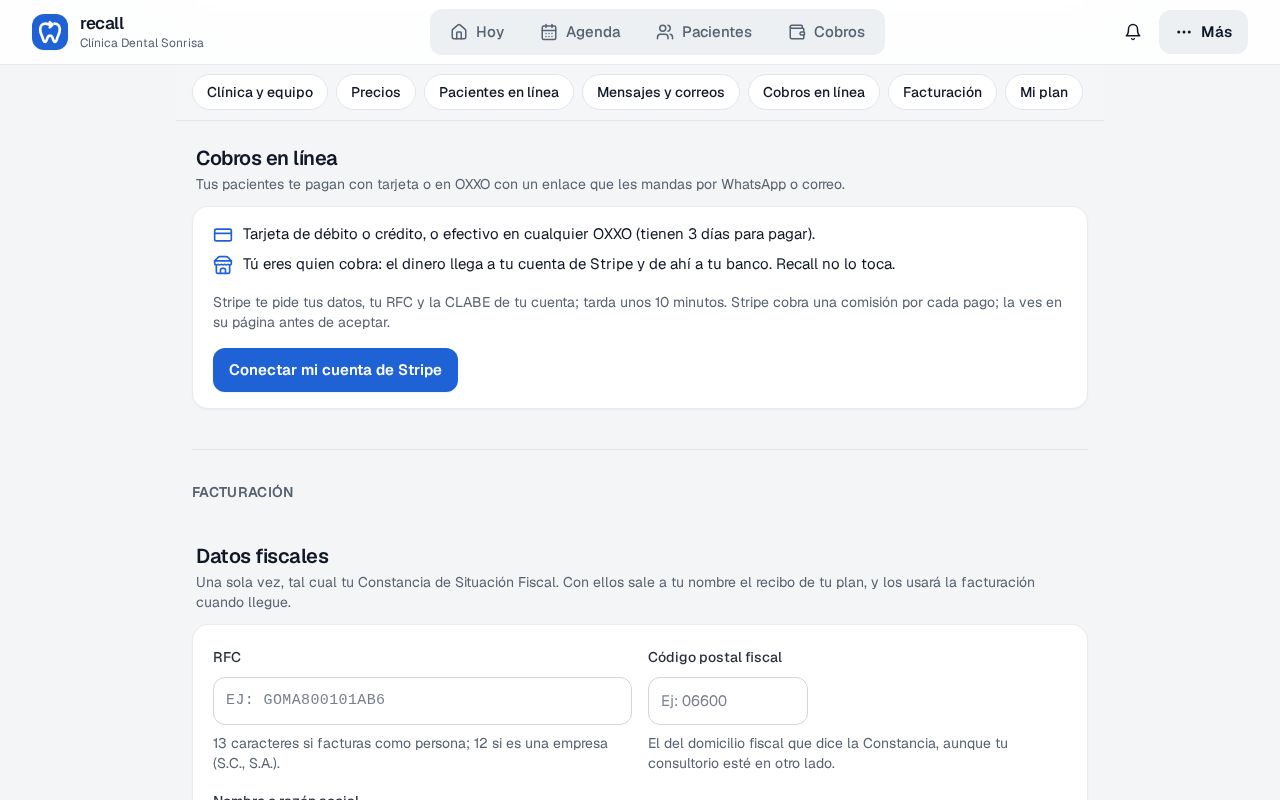Image resolution: width=1280 pixels, height=800 pixels.
Task: Click the three-dots icon beside Más
Action: [1184, 32]
